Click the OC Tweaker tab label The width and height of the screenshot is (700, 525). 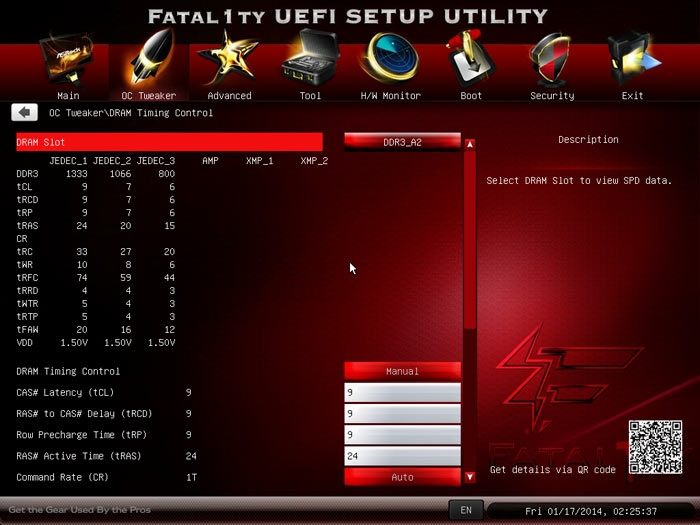pyautogui.click(x=149, y=96)
